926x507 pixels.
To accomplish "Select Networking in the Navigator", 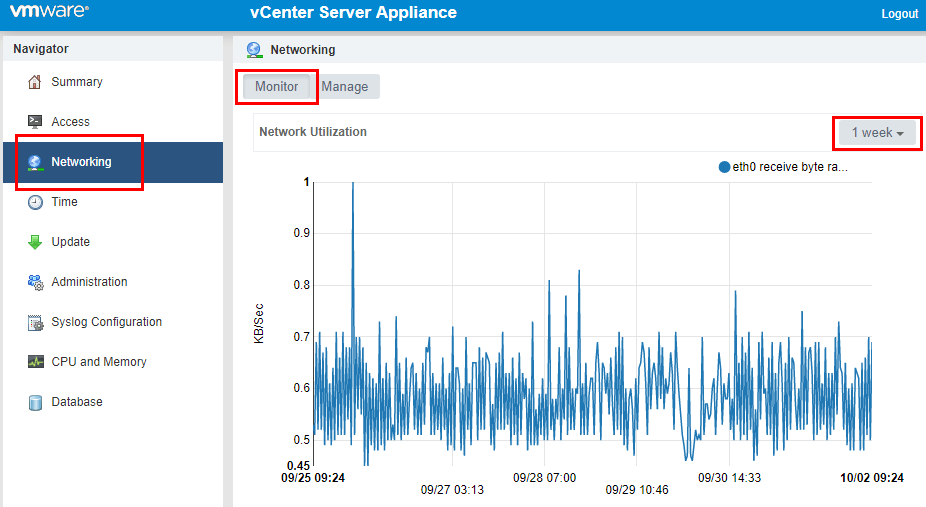I will pyautogui.click(x=112, y=162).
